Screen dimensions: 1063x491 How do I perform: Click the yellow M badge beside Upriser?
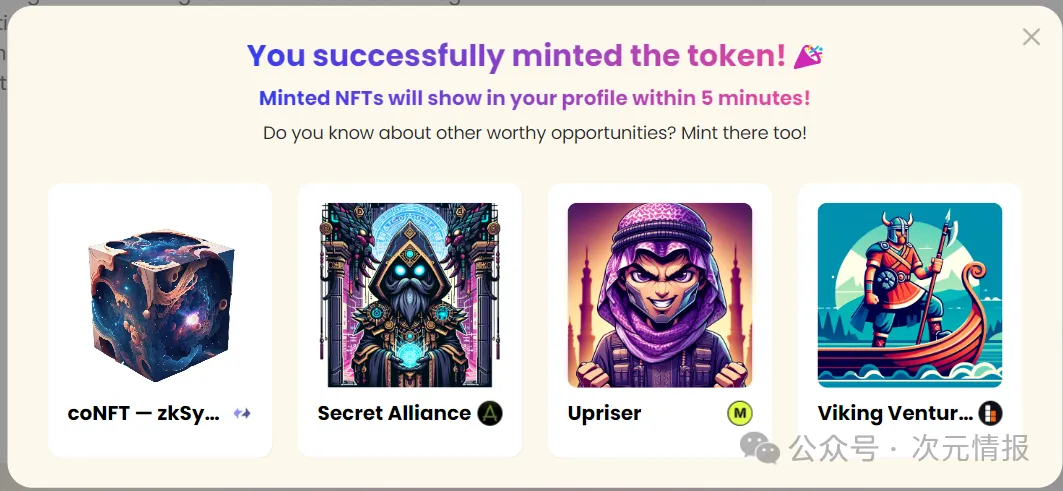[739, 413]
